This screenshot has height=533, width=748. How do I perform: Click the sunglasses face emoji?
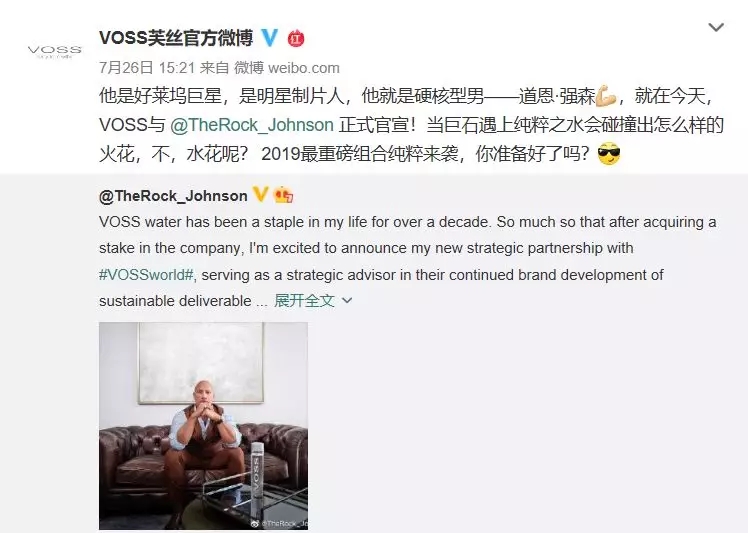click(609, 154)
